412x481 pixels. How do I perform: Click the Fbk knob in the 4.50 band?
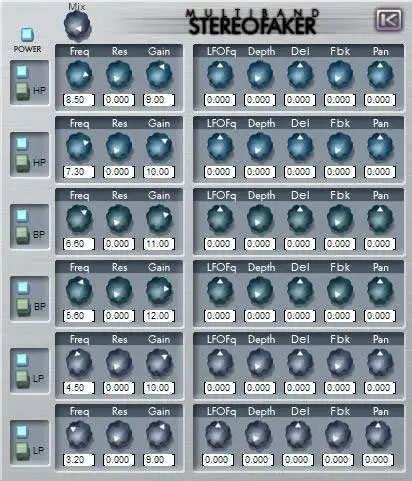pyautogui.click(x=340, y=363)
